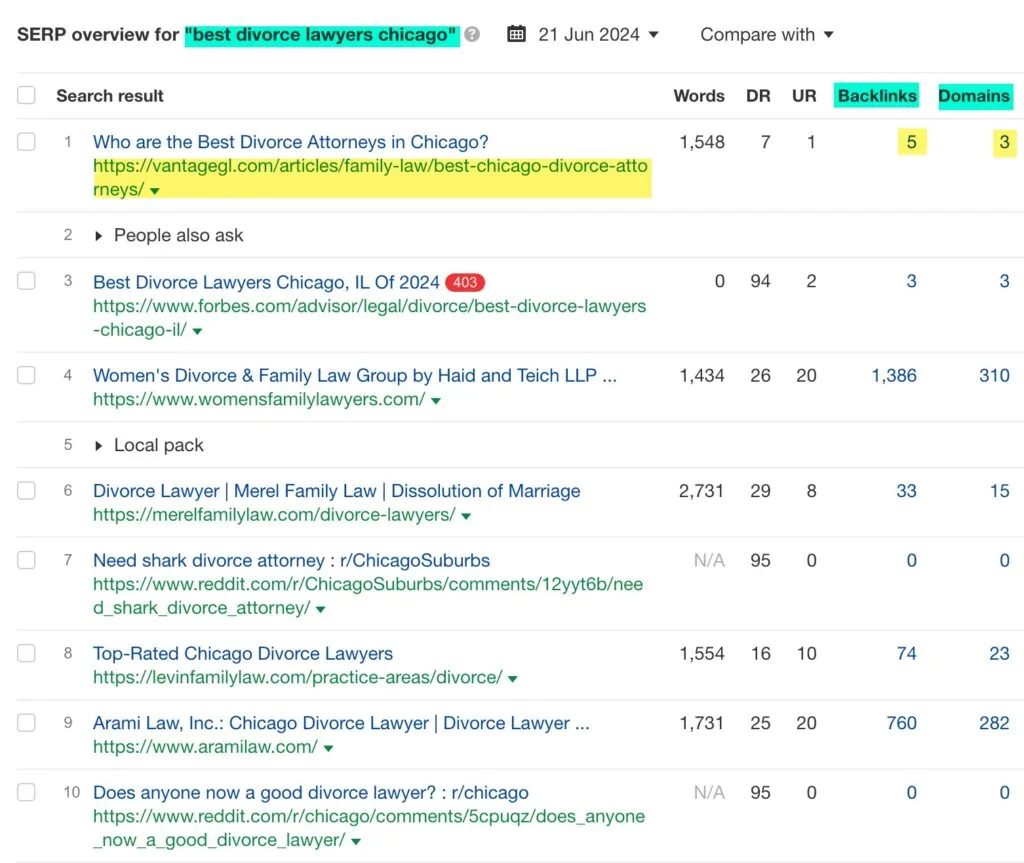Sort by the Backlinks column header
The image size is (1024, 863).
click(x=877, y=96)
